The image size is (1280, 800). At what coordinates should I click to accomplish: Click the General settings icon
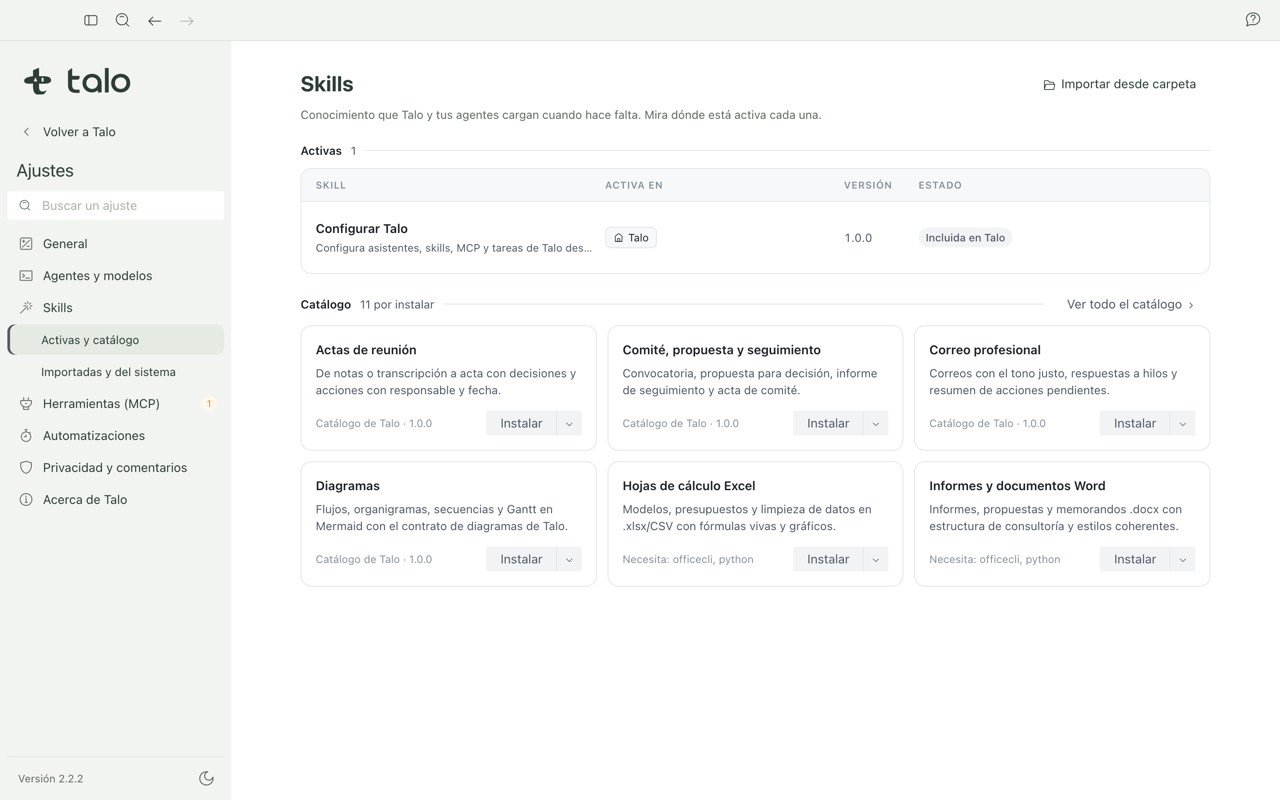coord(26,244)
